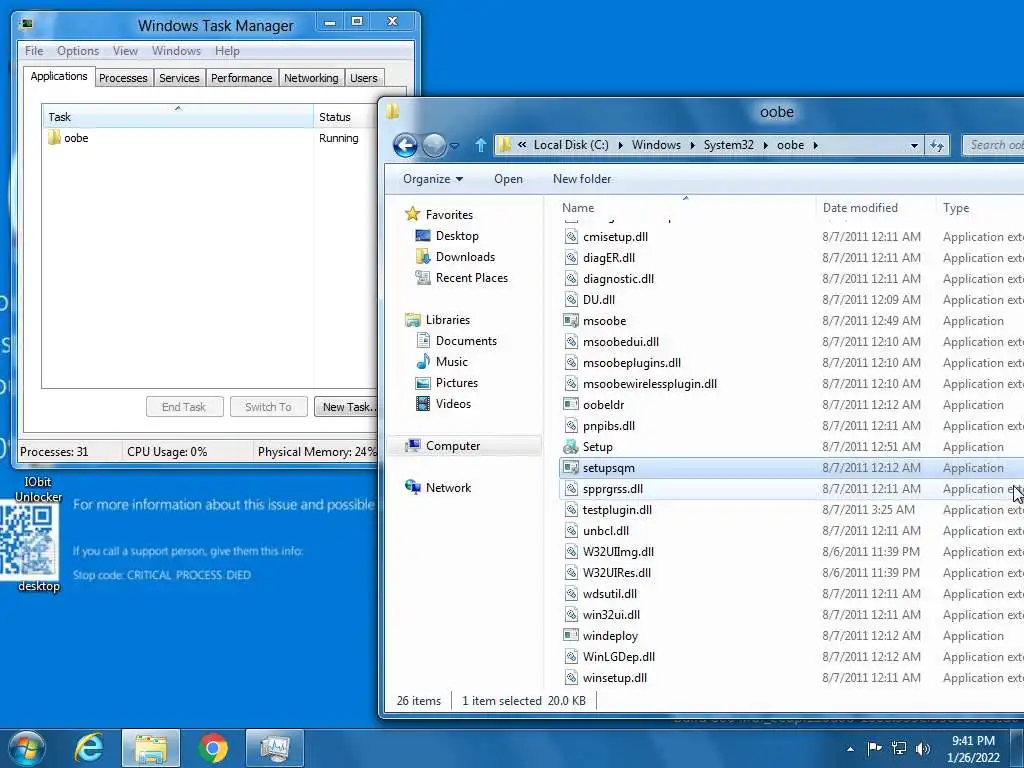This screenshot has width=1024, height=768.
Task: Select the Setup application icon
Action: [571, 447]
